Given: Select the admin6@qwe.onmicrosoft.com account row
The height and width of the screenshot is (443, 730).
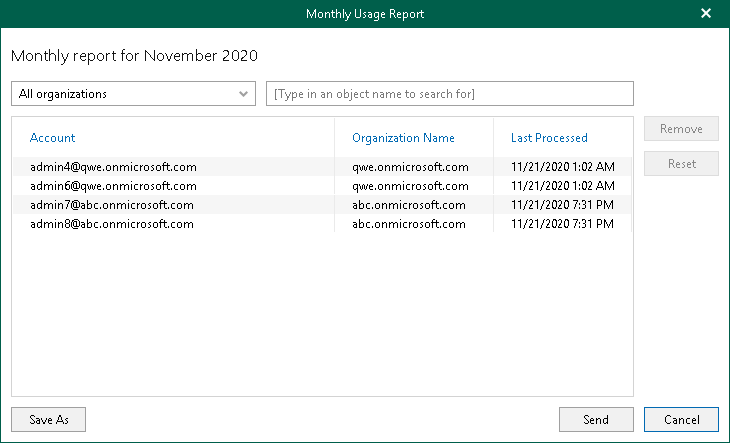Looking at the screenshot, I should (113, 186).
